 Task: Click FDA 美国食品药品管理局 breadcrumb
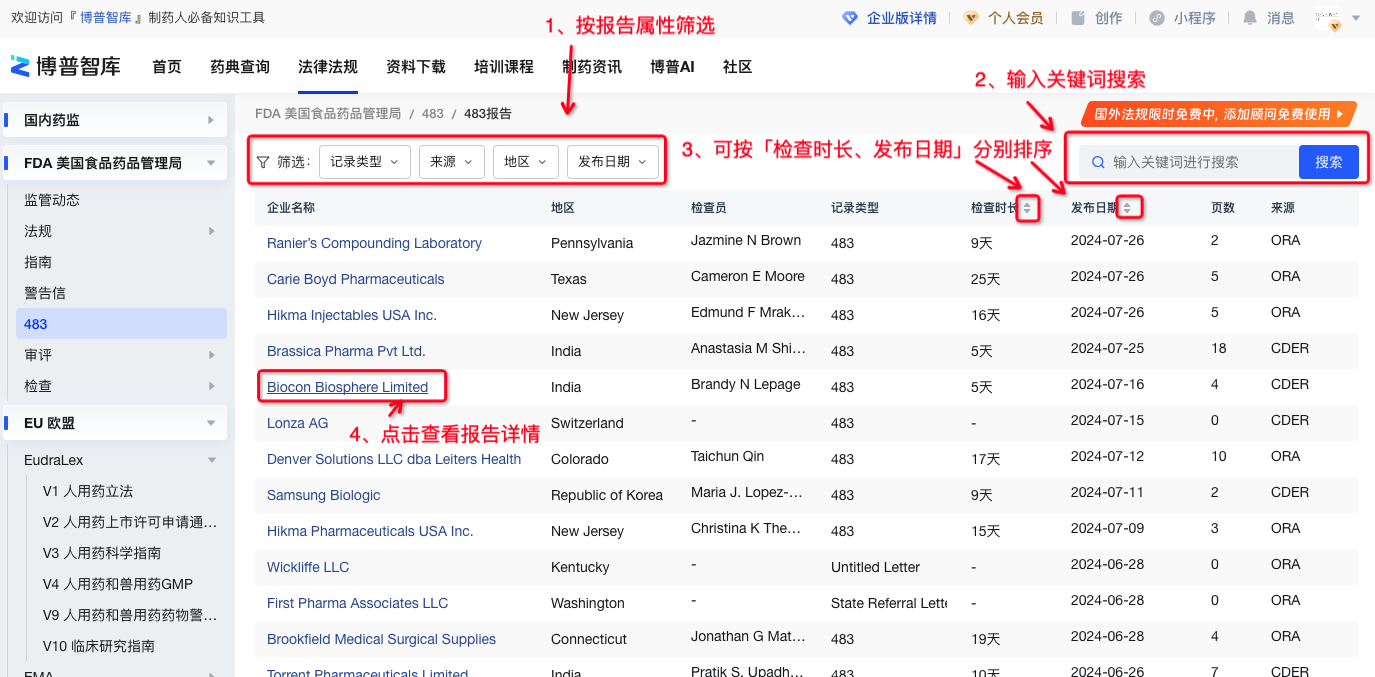(x=328, y=114)
